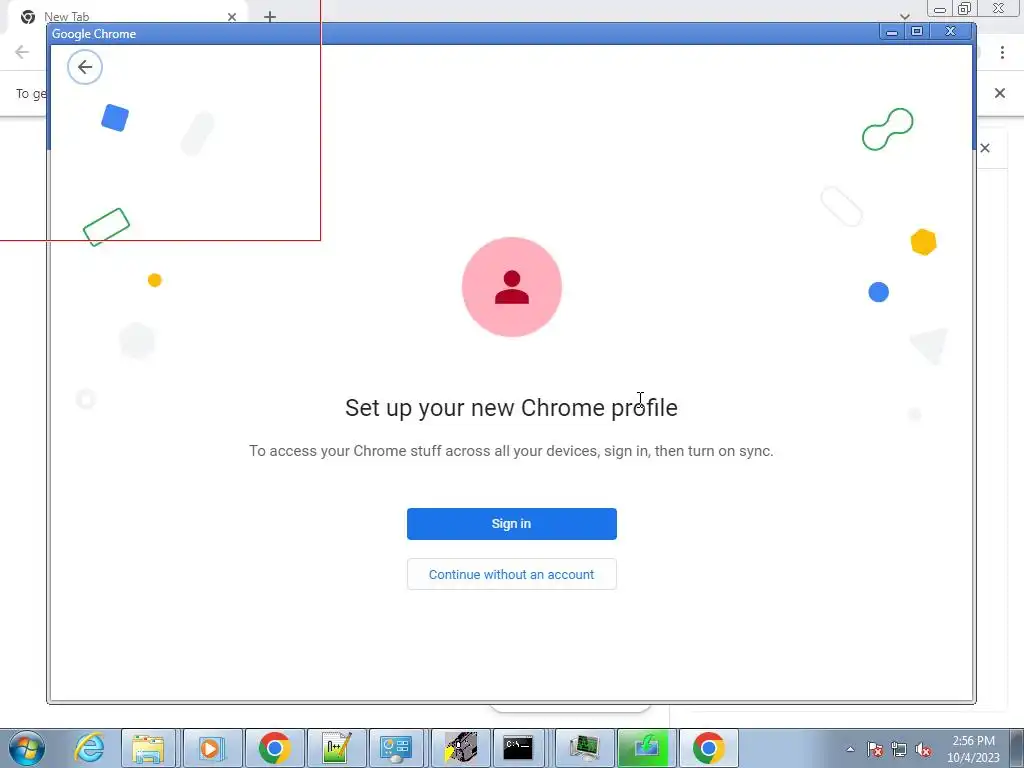Open the Command Prompt taskbar icon
The image size is (1024, 768).
pos(518,748)
